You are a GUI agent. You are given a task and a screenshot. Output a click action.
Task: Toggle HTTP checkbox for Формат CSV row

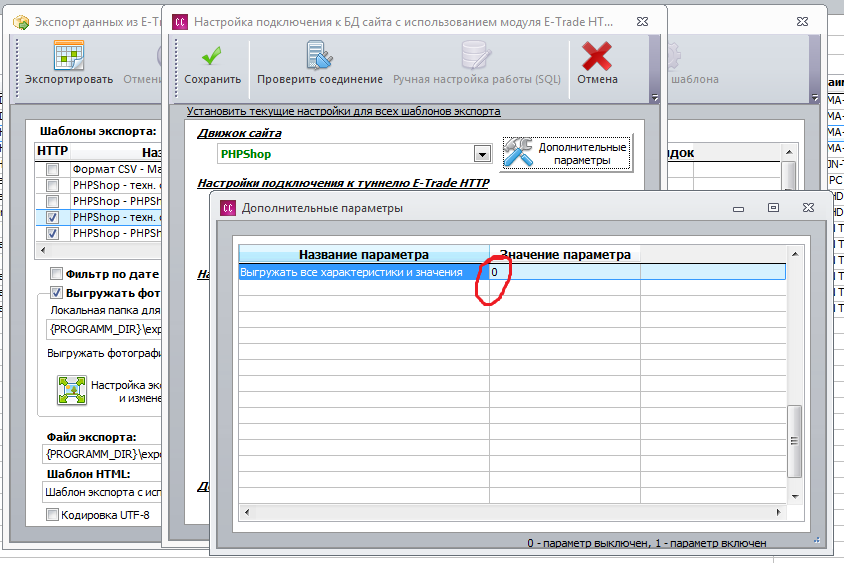click(52, 170)
